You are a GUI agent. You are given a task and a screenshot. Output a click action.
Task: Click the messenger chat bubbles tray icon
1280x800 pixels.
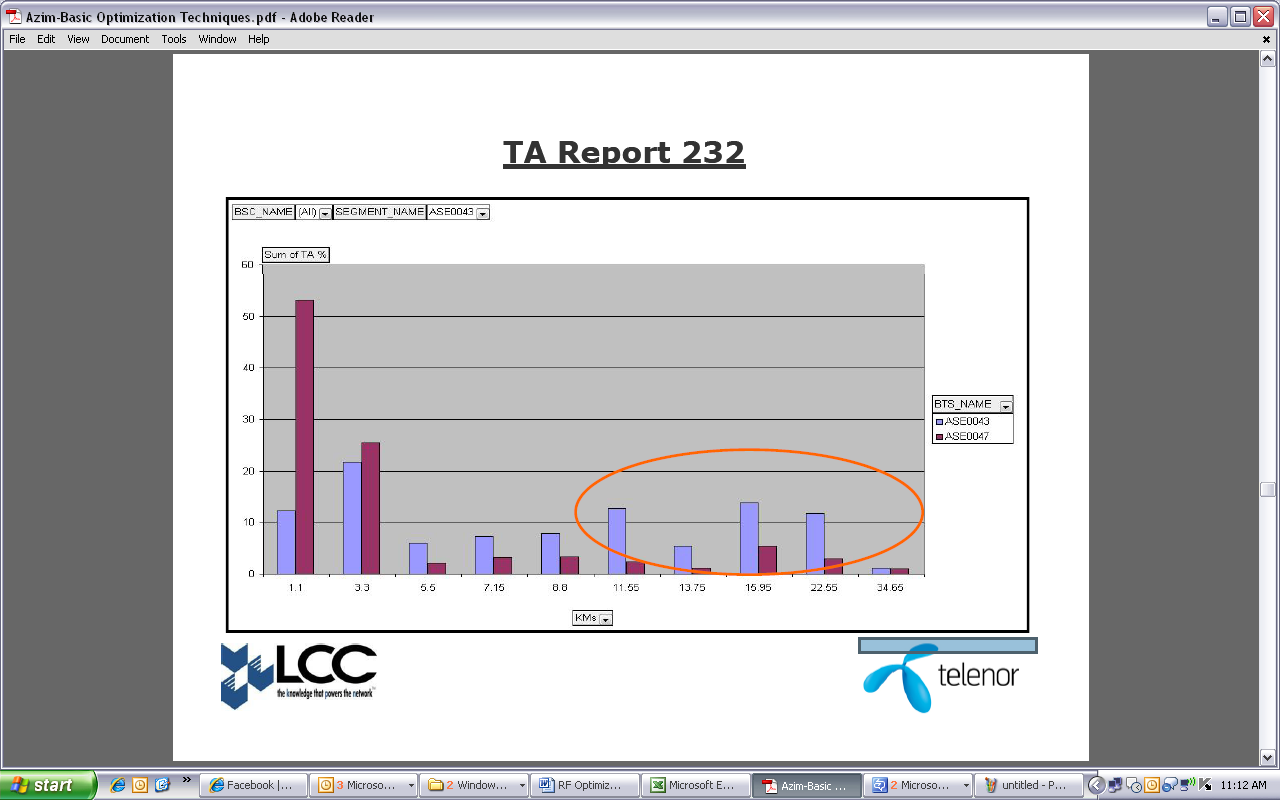[1168, 785]
